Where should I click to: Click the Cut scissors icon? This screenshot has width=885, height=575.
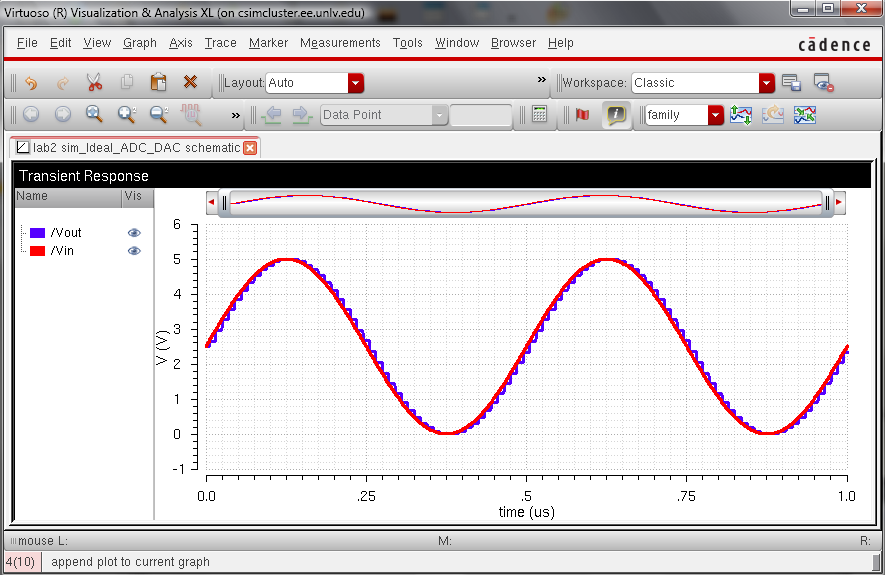point(94,83)
